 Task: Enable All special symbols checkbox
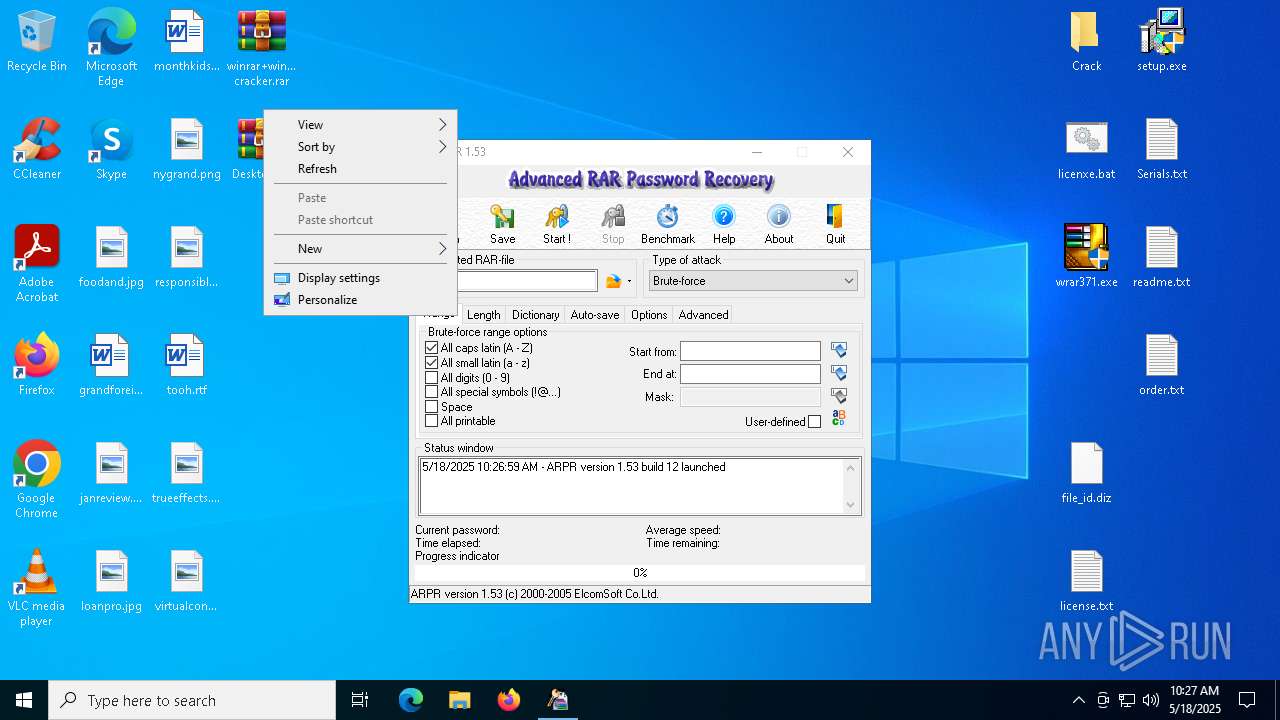tap(432, 392)
